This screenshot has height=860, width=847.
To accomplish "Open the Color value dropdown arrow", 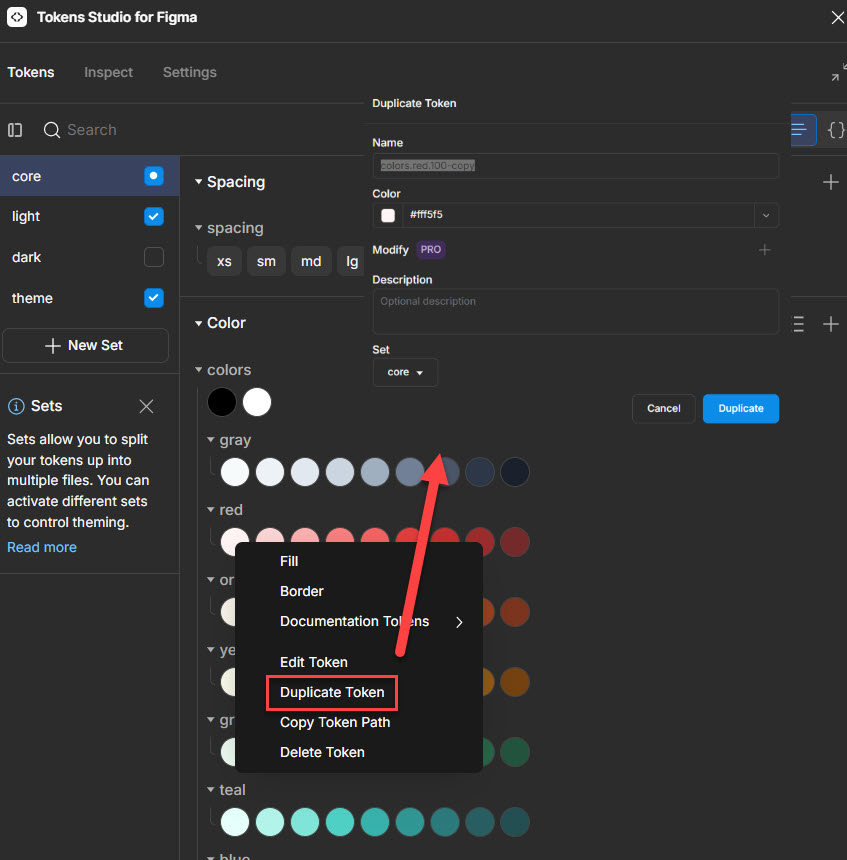I will (766, 215).
